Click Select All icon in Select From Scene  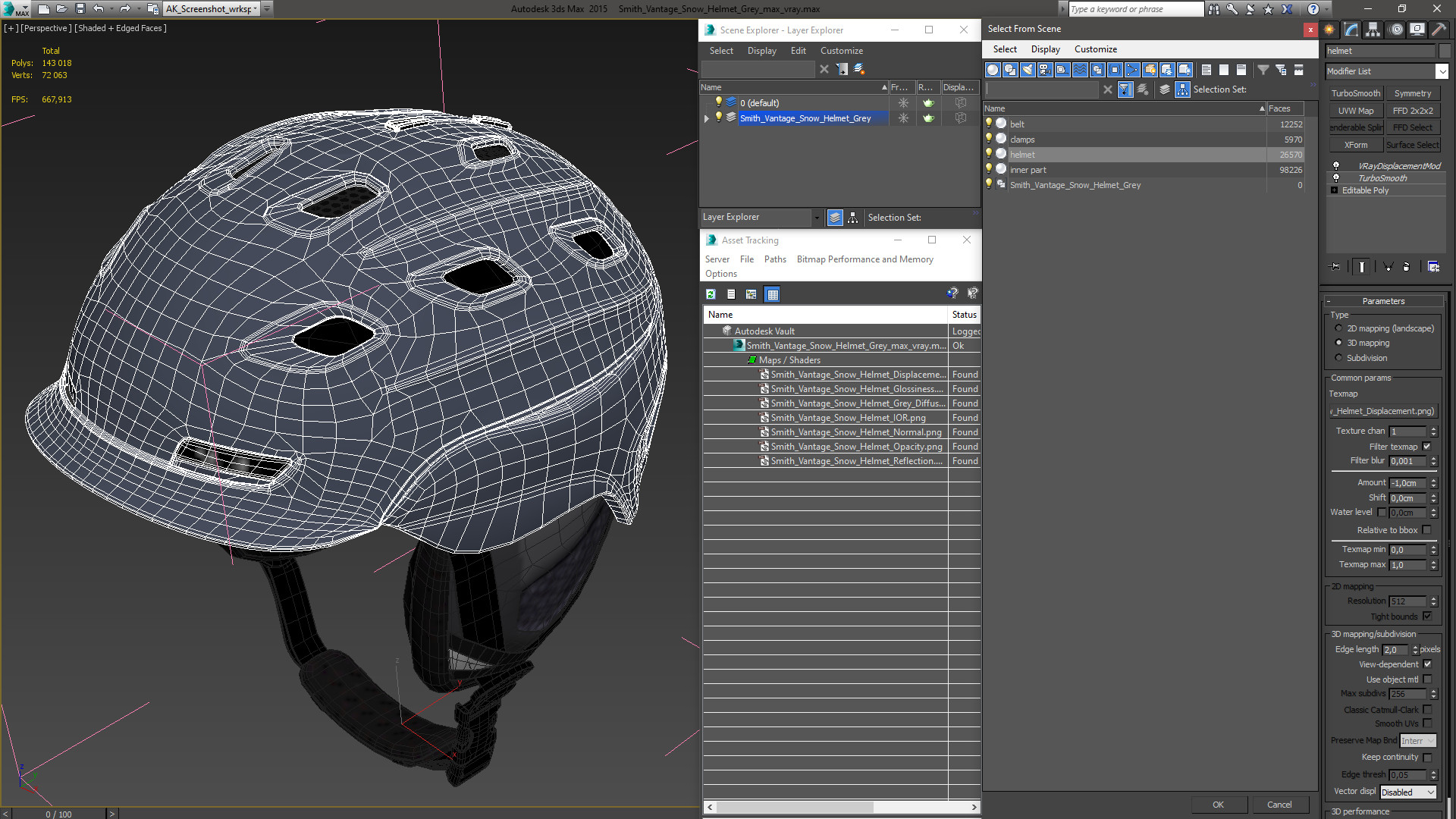[x=1207, y=70]
